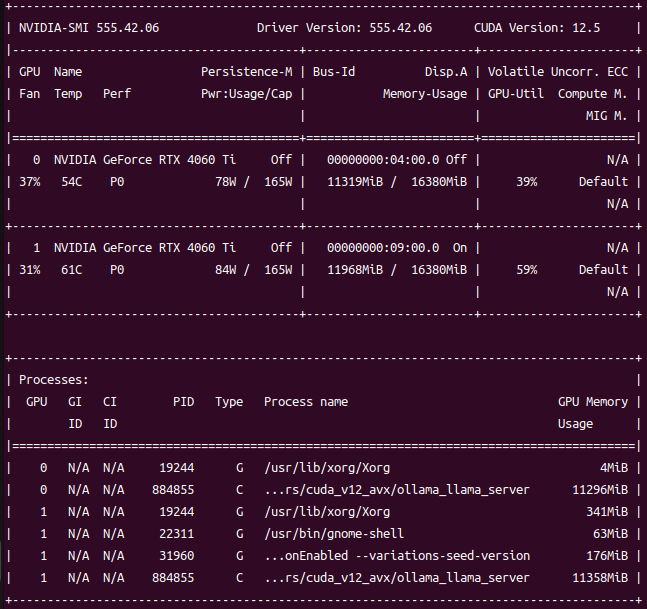Click '...onEnabled --variations-seed-version' process name
647x609 pixels.
[397, 556]
